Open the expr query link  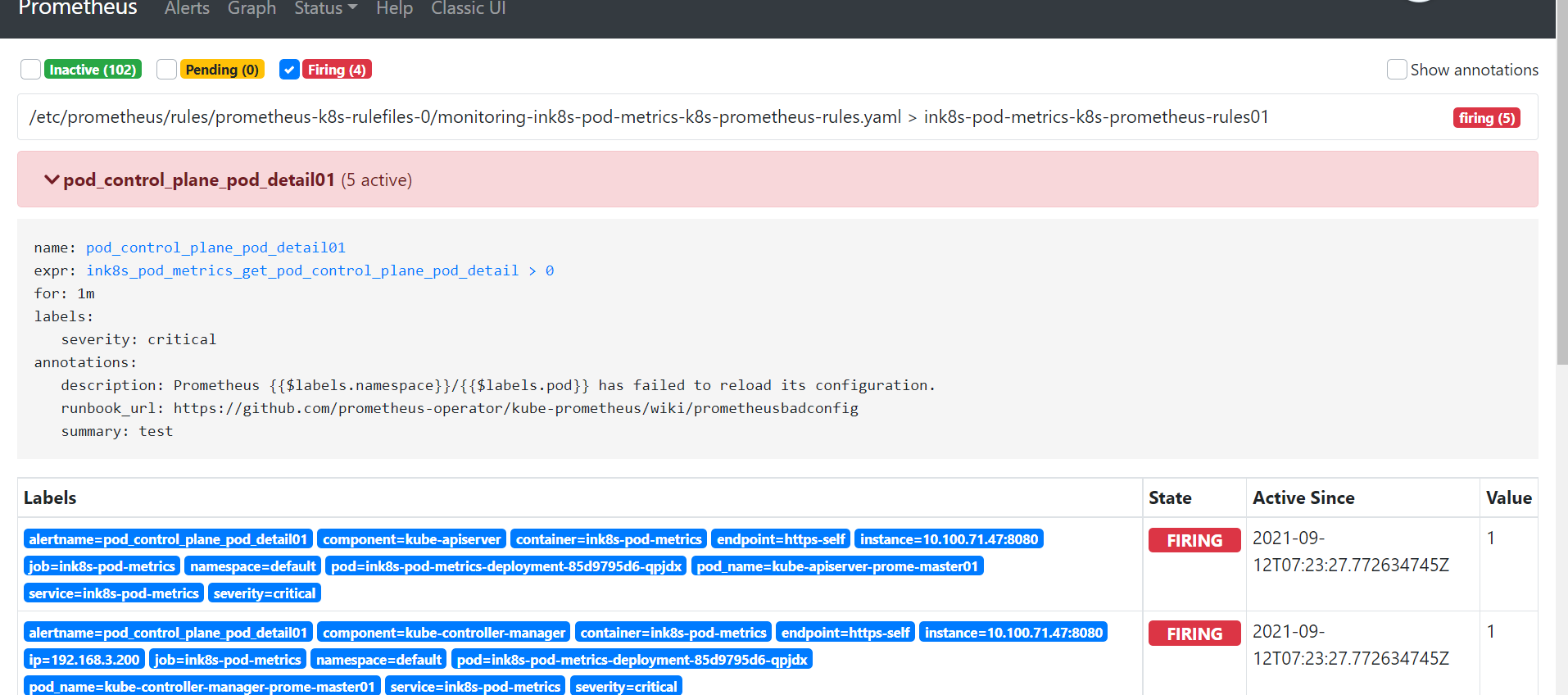pyautogui.click(x=320, y=270)
